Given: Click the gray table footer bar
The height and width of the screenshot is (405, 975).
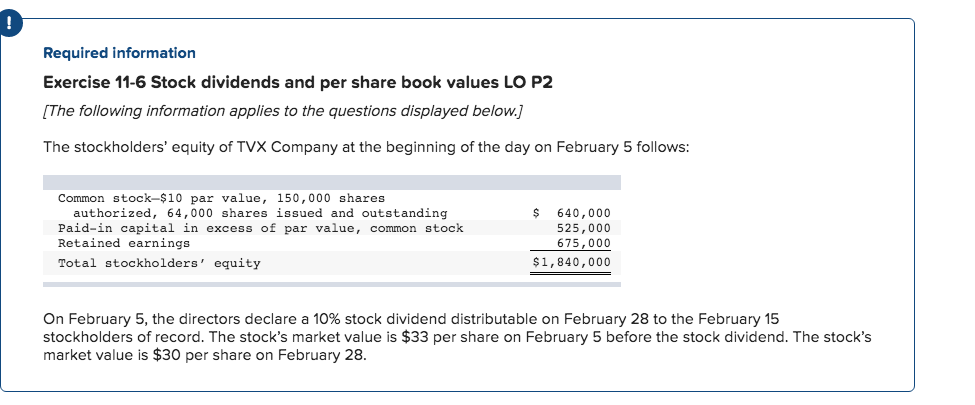Looking at the screenshot, I should pos(332,284).
